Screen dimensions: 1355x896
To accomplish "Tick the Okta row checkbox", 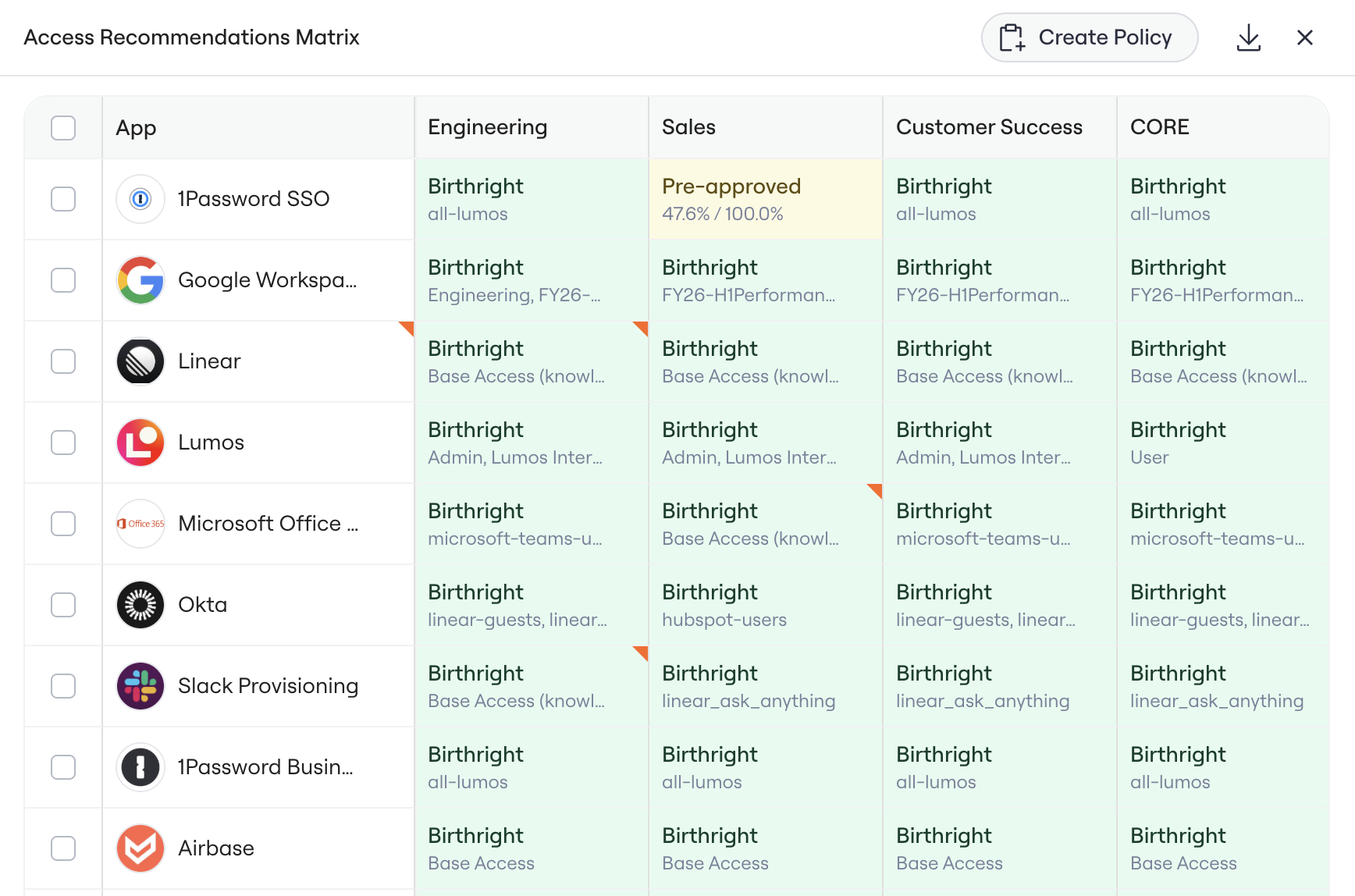I will coord(63,605).
